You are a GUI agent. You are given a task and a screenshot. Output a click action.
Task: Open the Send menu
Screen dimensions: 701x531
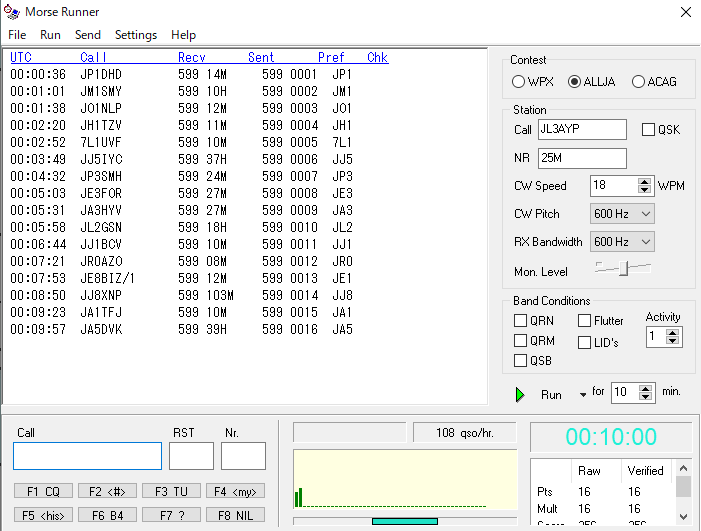(x=88, y=35)
